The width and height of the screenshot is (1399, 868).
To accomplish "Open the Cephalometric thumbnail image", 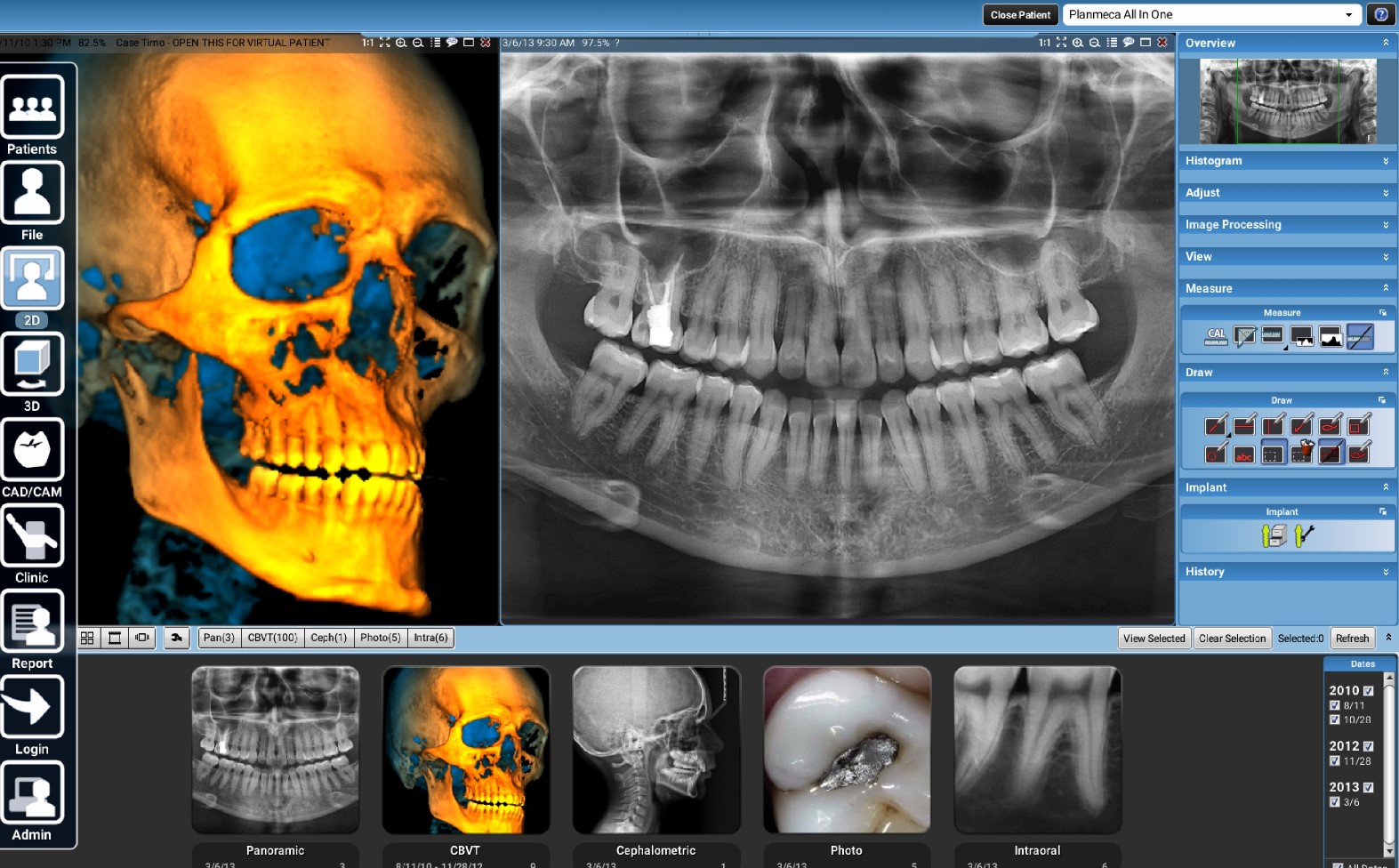I will pos(656,750).
